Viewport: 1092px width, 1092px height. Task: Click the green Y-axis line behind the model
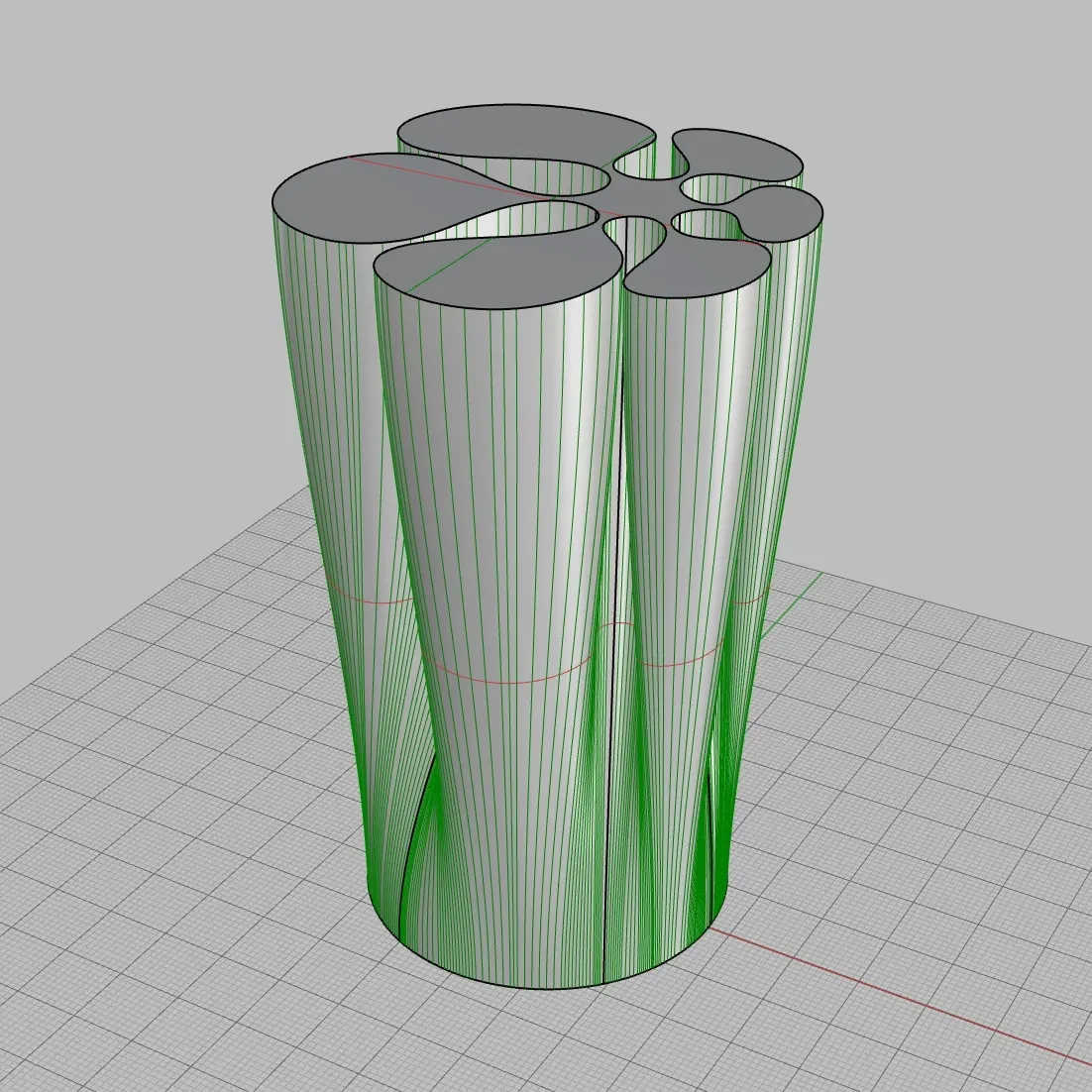tap(791, 605)
